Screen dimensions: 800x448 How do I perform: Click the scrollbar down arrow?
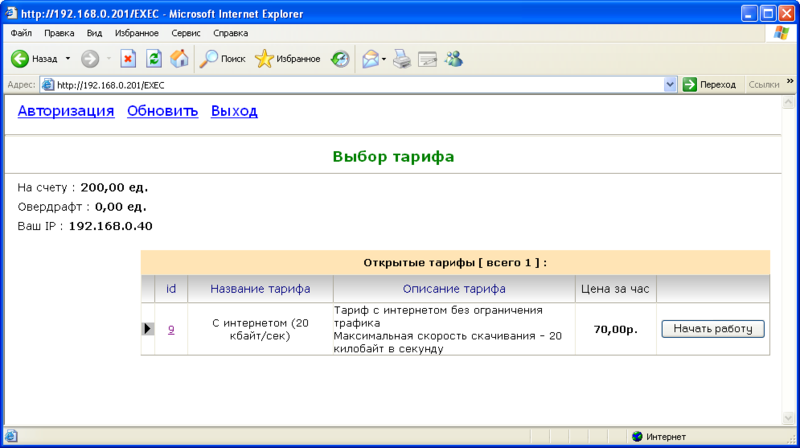click(x=788, y=418)
